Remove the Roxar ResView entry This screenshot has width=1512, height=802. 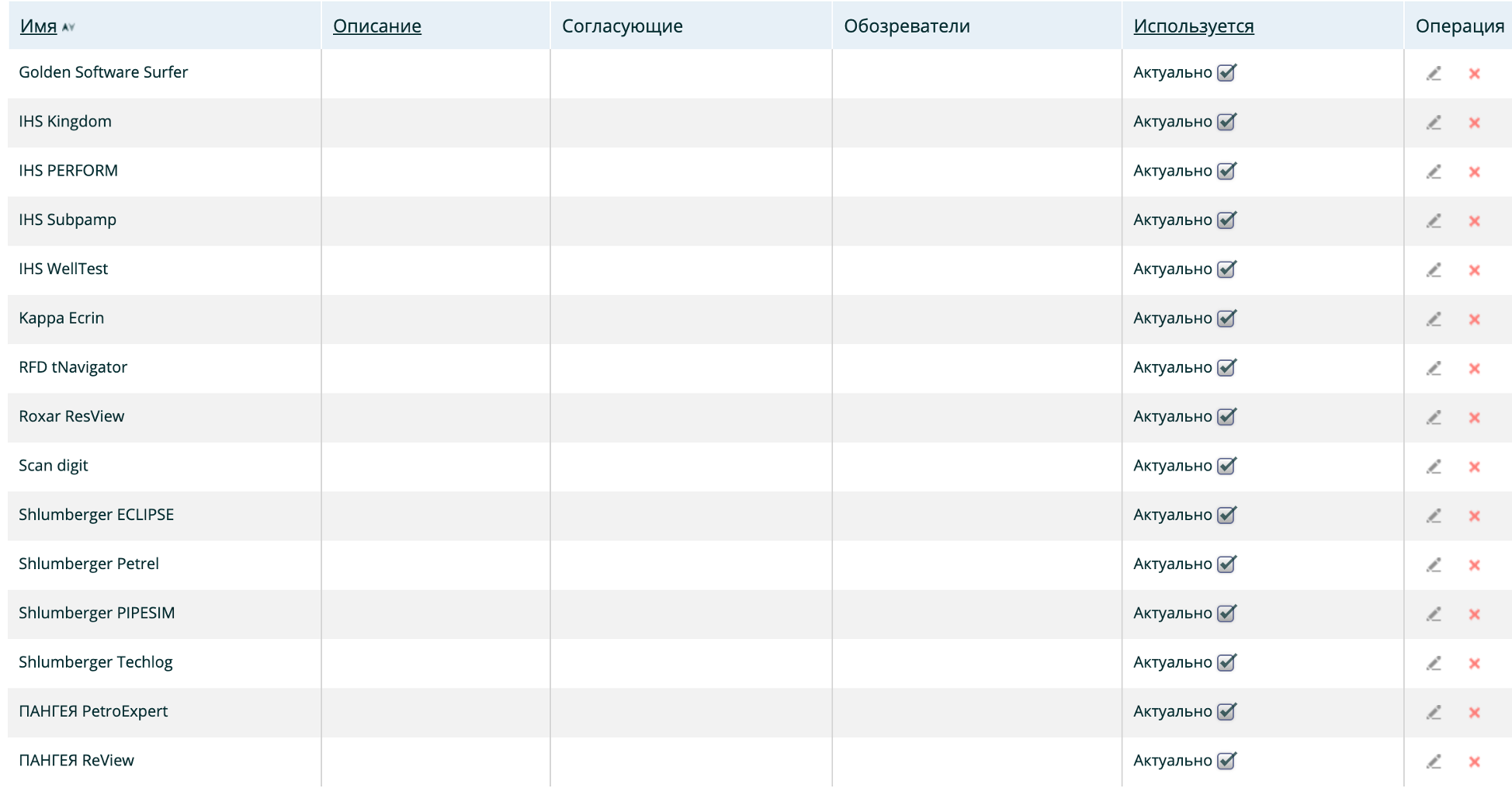(1475, 418)
